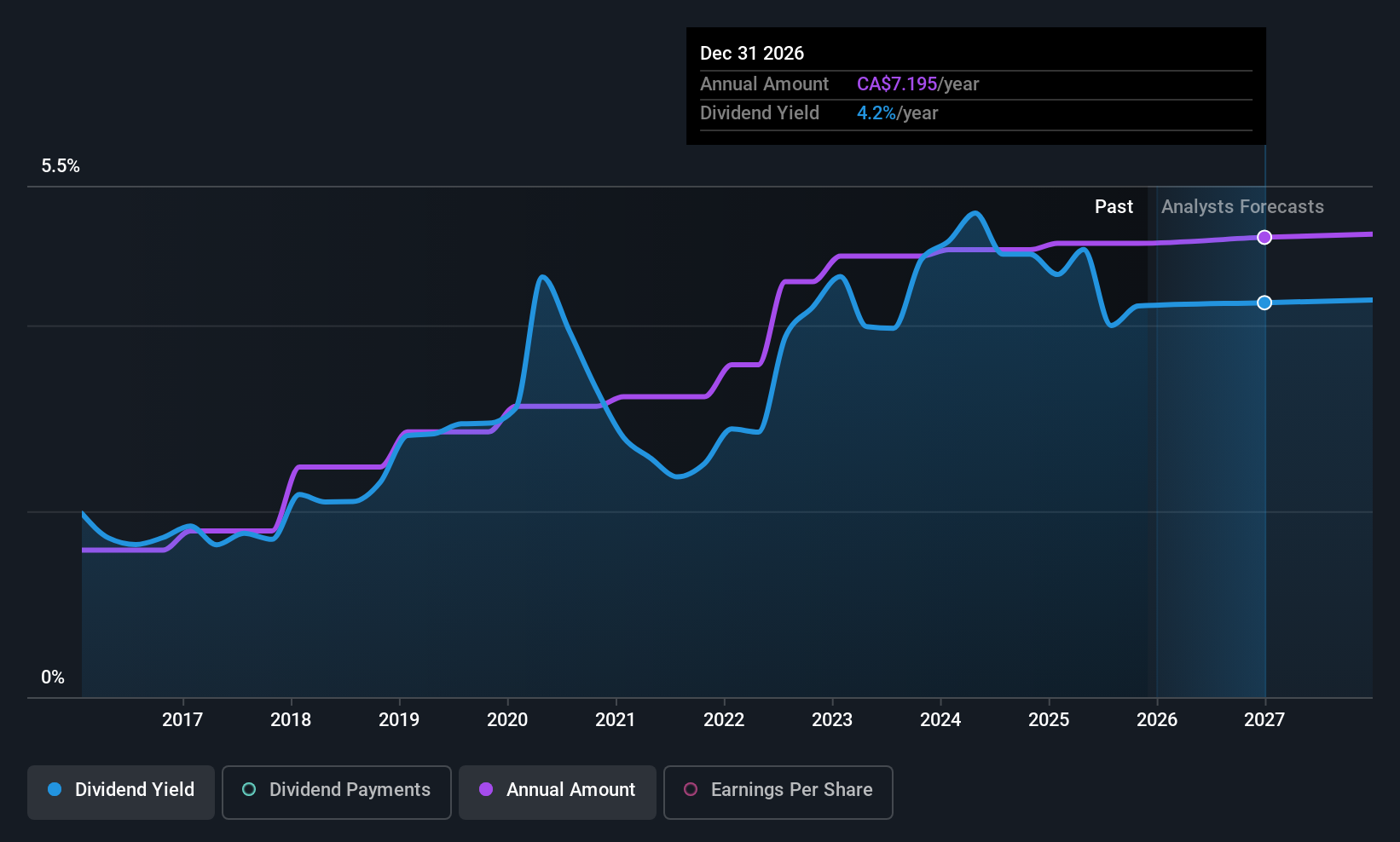Click the blue Dividend Yield data point marker
This screenshot has width=1400, height=842.
point(1264,303)
